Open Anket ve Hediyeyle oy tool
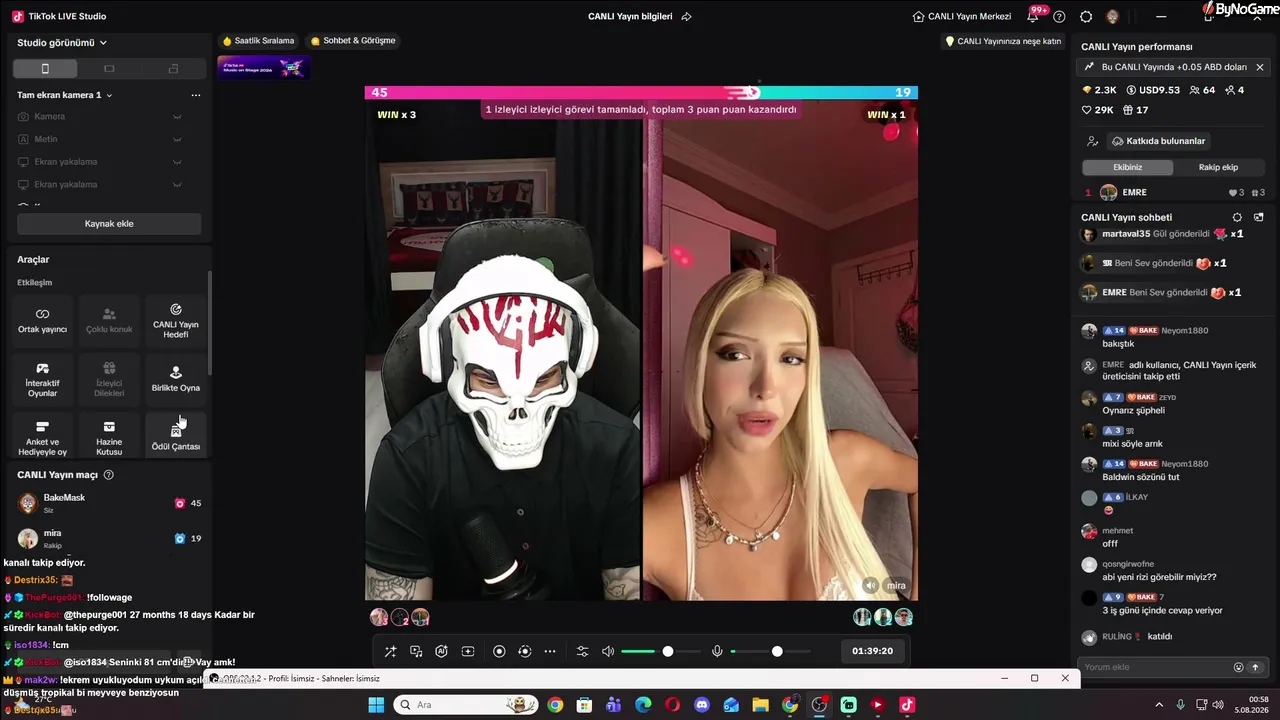This screenshot has width=1280, height=720. coord(42,436)
